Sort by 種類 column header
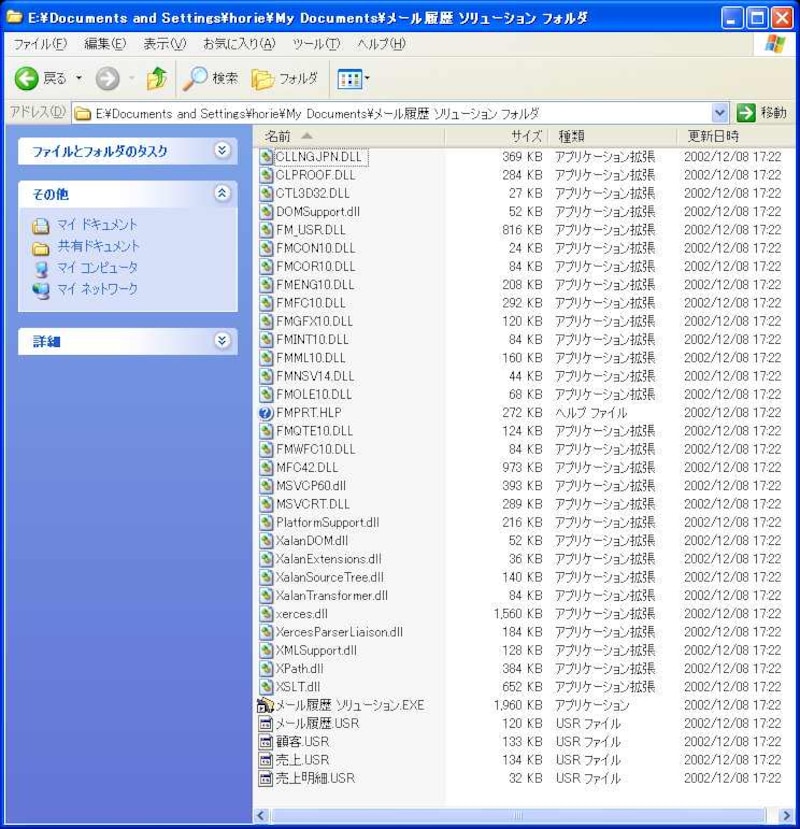This screenshot has width=800, height=829. pos(612,136)
